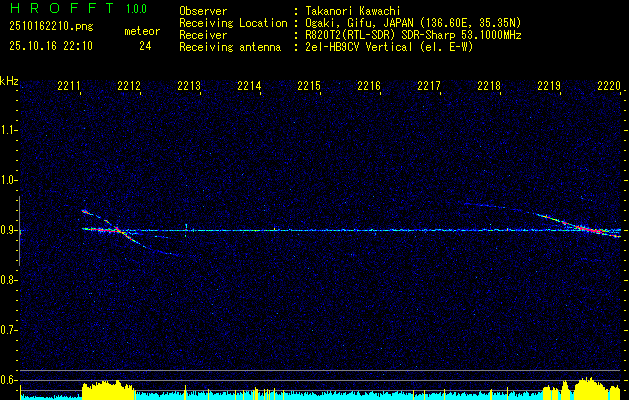Click the date stamp 25.10.16 22:10
This screenshot has height=400, width=629.
coord(51,46)
